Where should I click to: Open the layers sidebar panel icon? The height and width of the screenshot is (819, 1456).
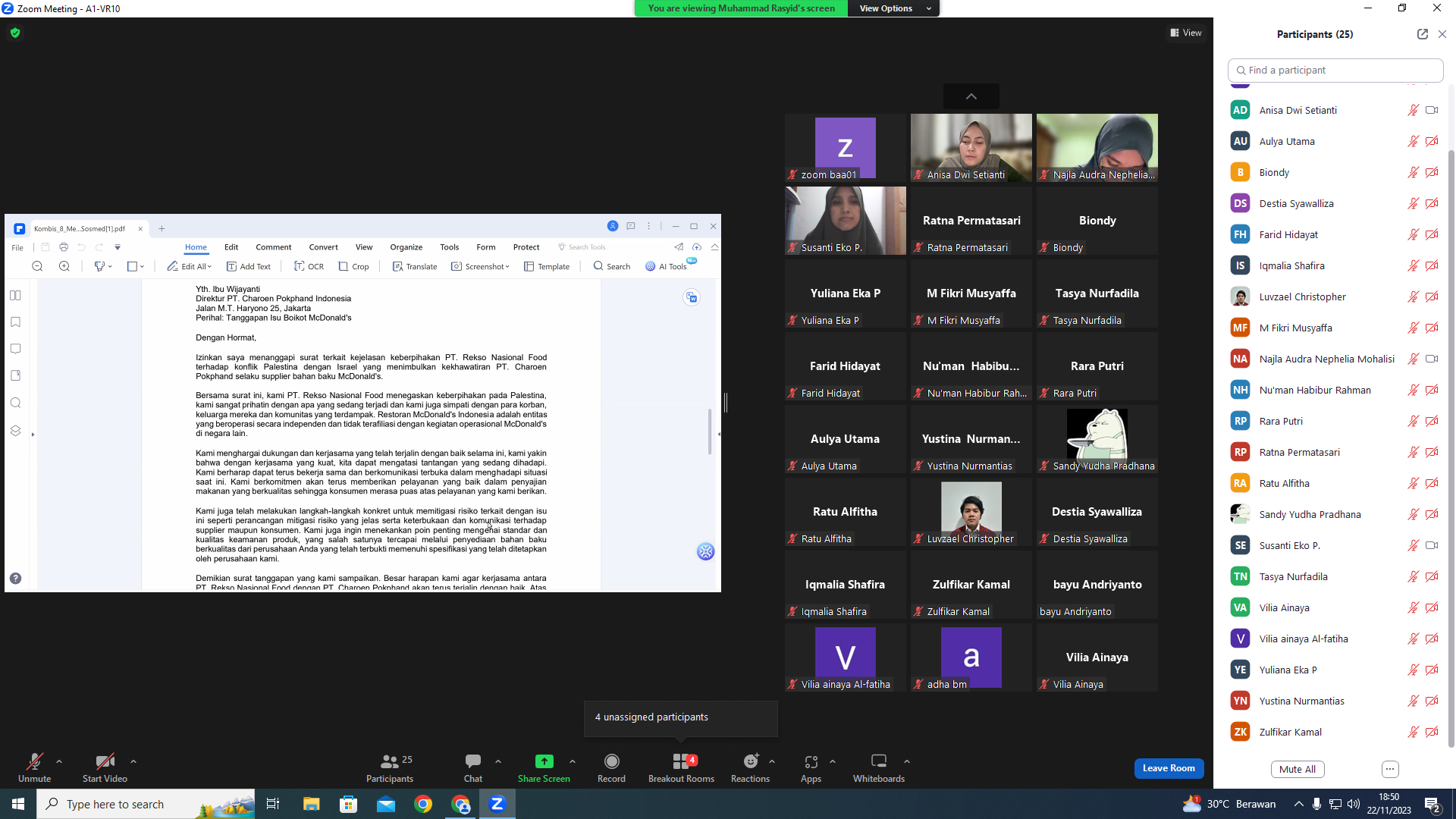15,430
